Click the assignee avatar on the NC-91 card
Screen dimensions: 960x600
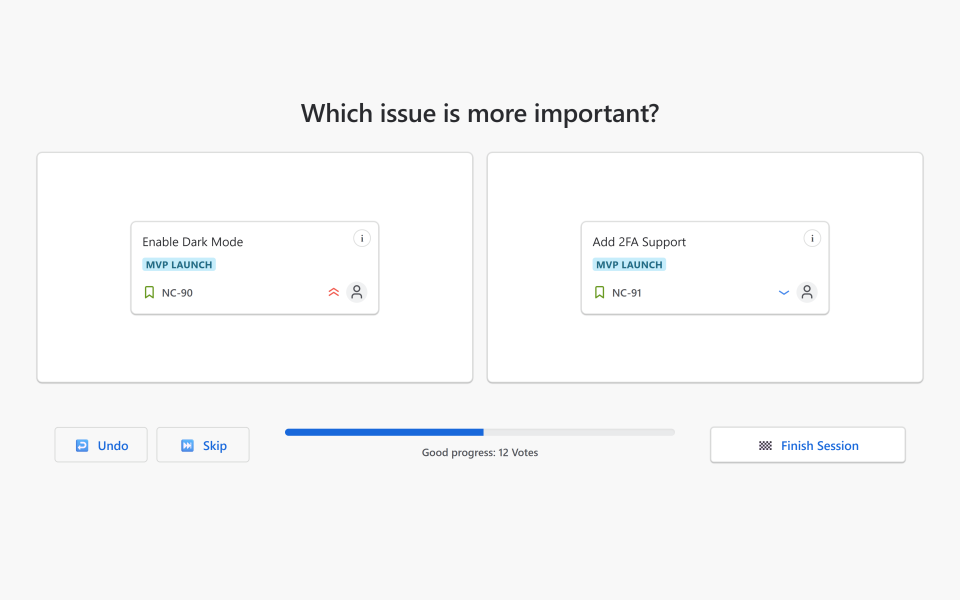click(x=807, y=292)
